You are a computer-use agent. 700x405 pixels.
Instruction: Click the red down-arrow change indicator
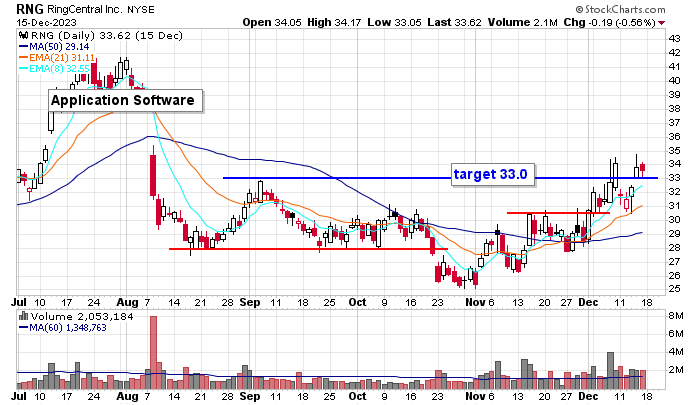click(661, 23)
